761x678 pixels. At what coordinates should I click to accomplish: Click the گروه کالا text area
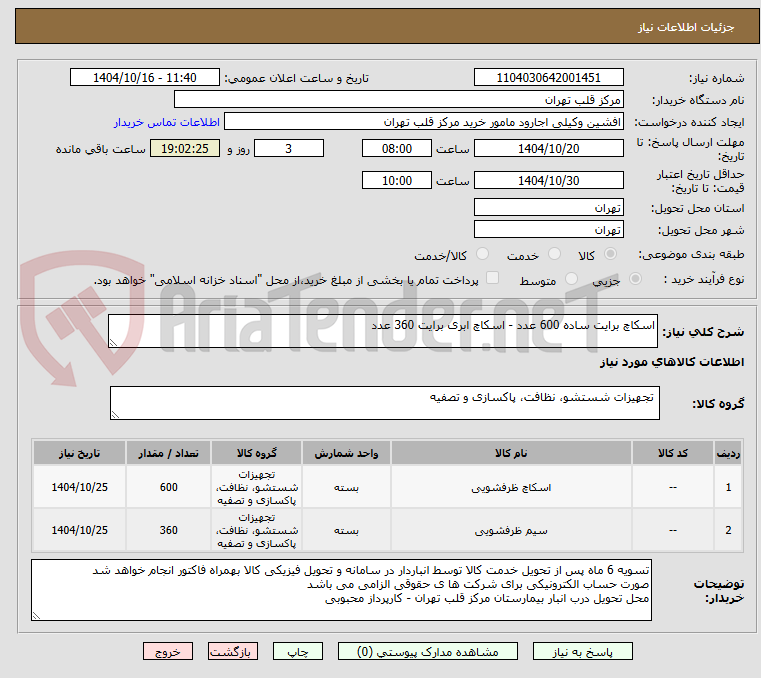tap(384, 403)
